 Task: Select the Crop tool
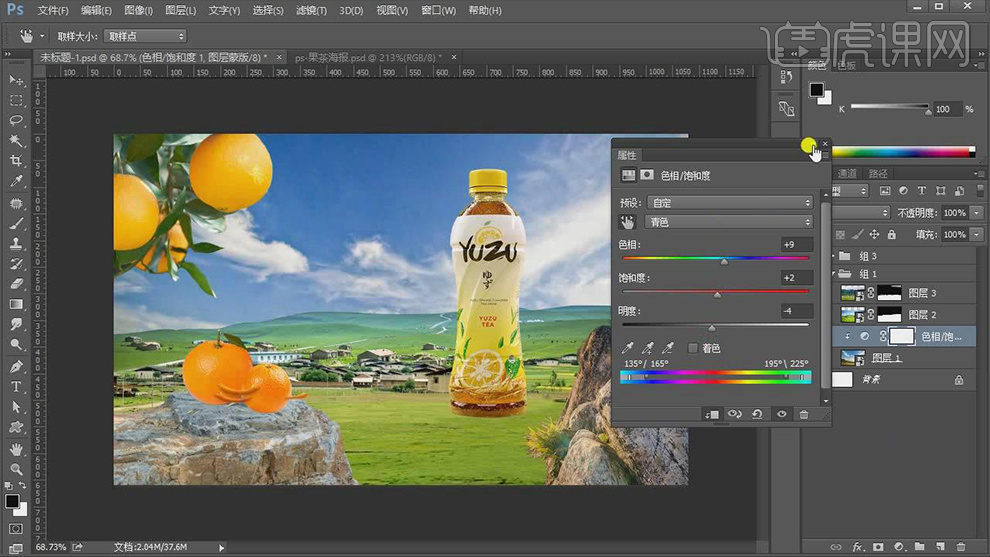(x=16, y=161)
